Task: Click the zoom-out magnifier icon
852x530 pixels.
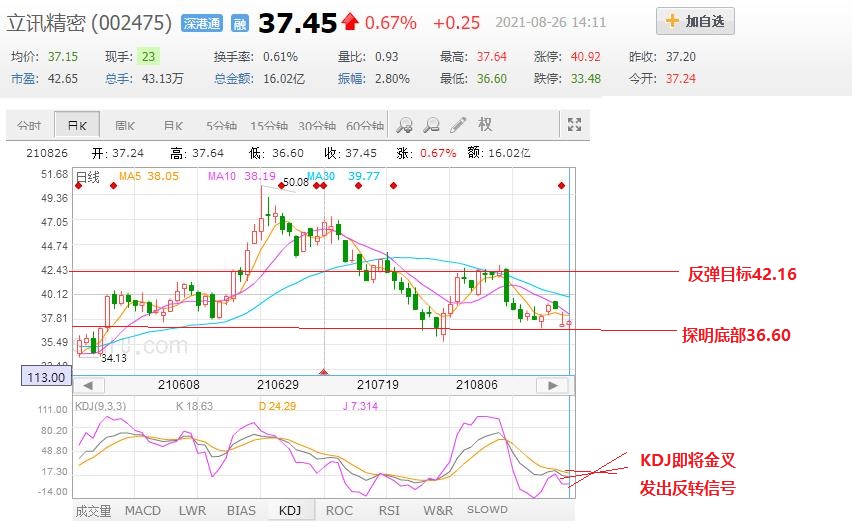Action: tap(431, 125)
